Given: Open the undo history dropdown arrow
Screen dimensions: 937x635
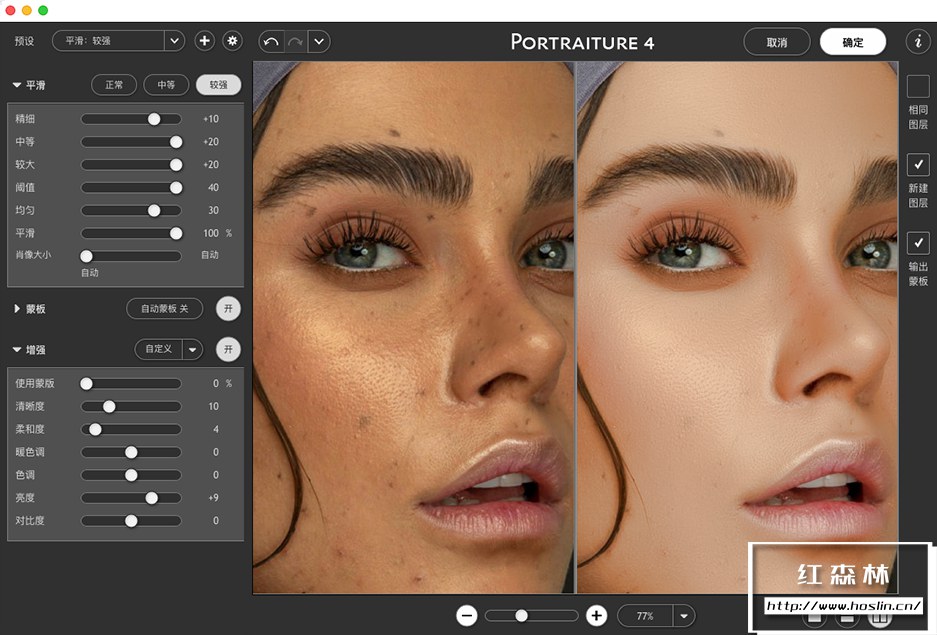Looking at the screenshot, I should coord(319,42).
